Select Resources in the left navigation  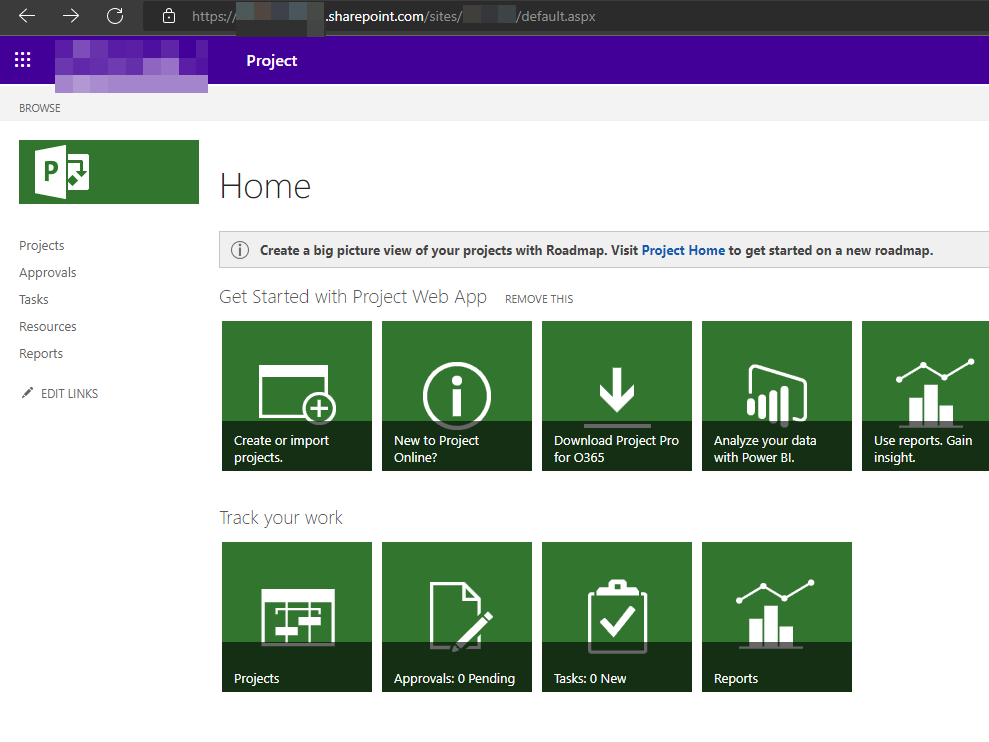tap(48, 327)
